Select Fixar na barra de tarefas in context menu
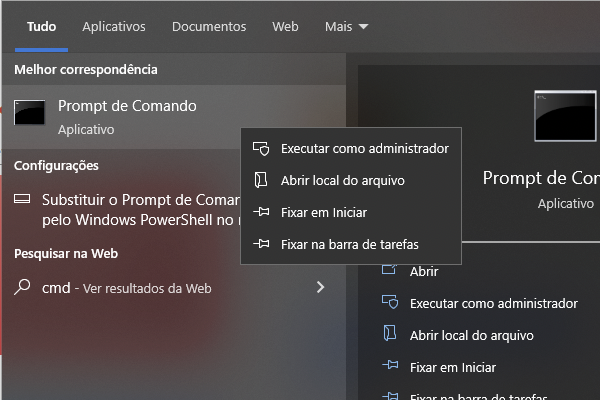 [x=351, y=244]
